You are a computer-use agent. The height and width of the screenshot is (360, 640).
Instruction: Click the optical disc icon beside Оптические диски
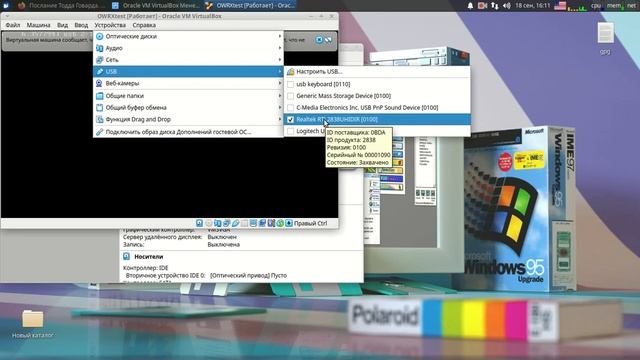[x=99, y=36]
